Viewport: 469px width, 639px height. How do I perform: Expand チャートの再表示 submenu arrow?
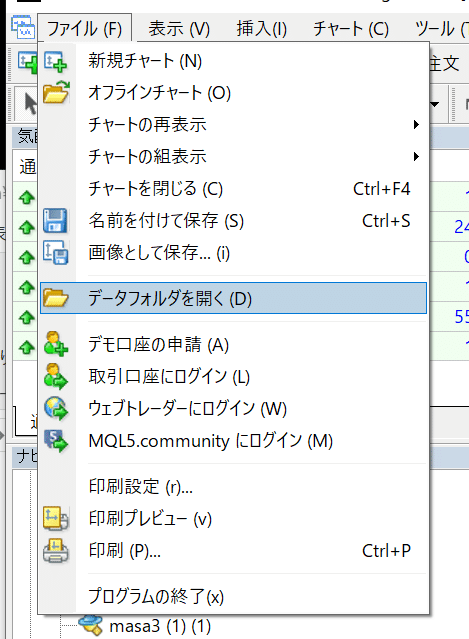416,124
